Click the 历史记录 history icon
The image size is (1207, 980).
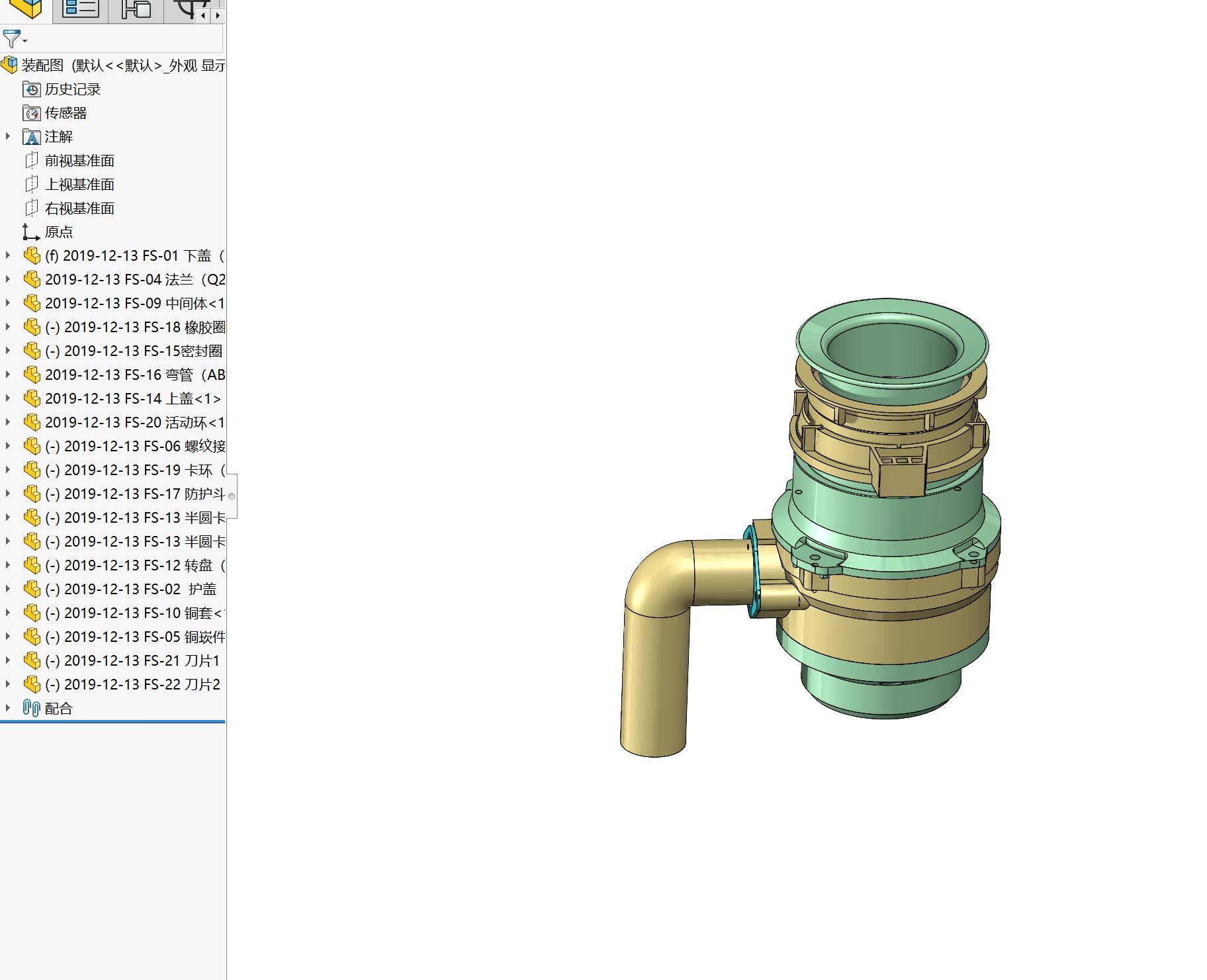tap(32, 89)
